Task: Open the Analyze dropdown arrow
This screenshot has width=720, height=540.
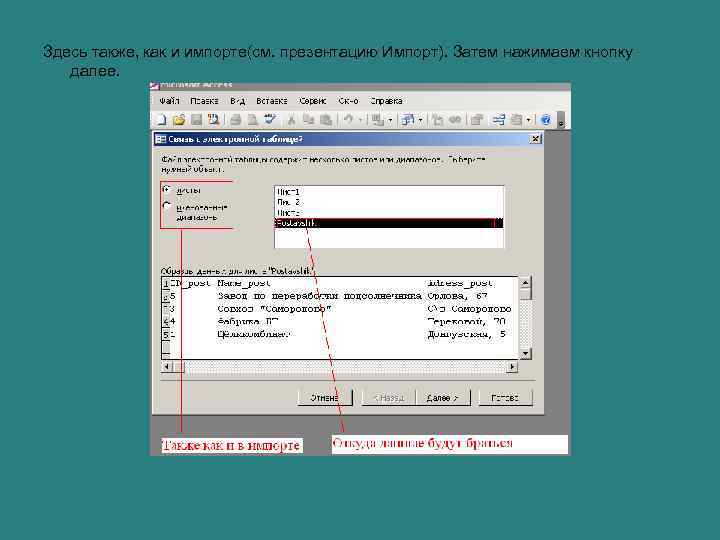Action: click(x=420, y=121)
